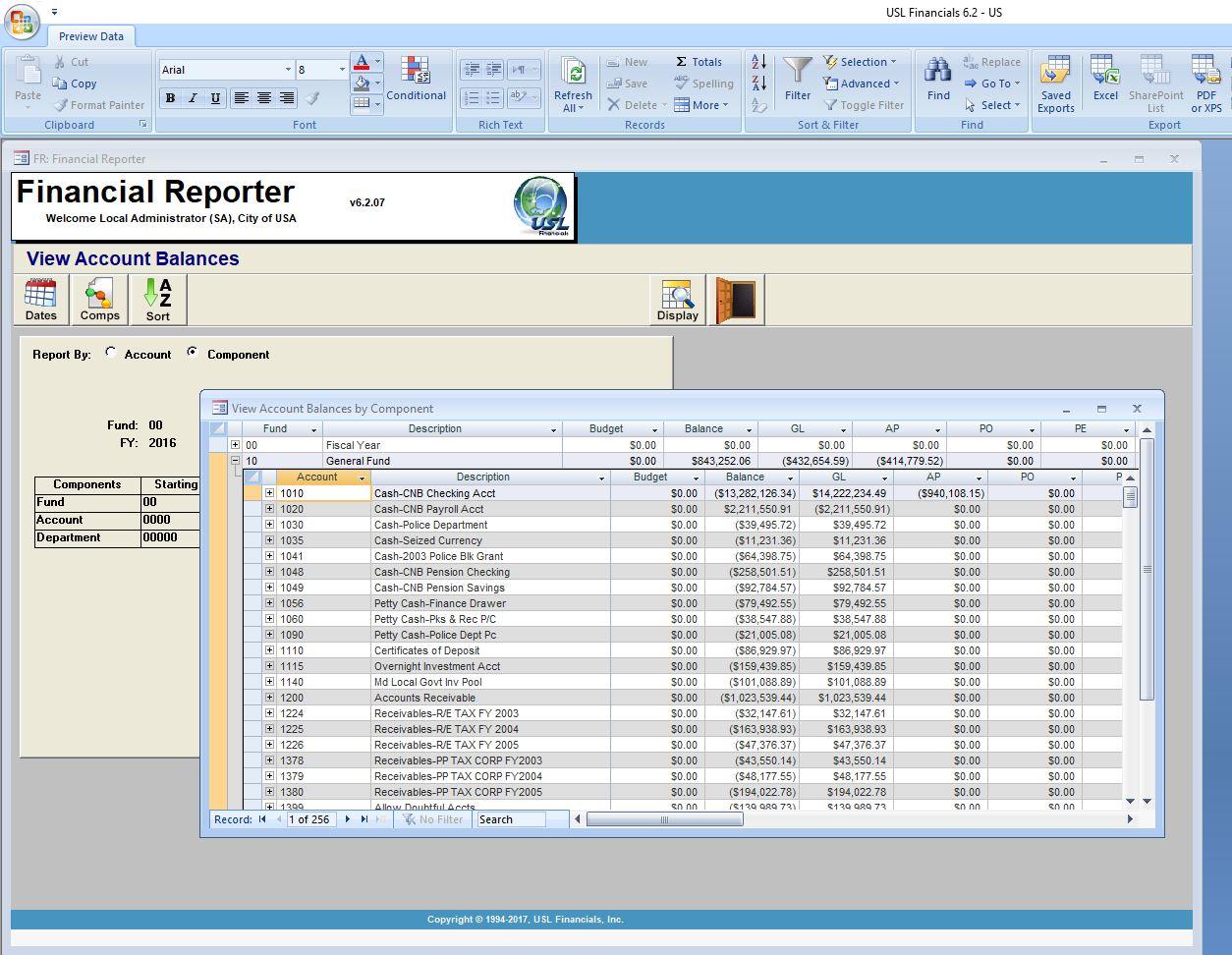Open the font size dropdown

[342, 70]
